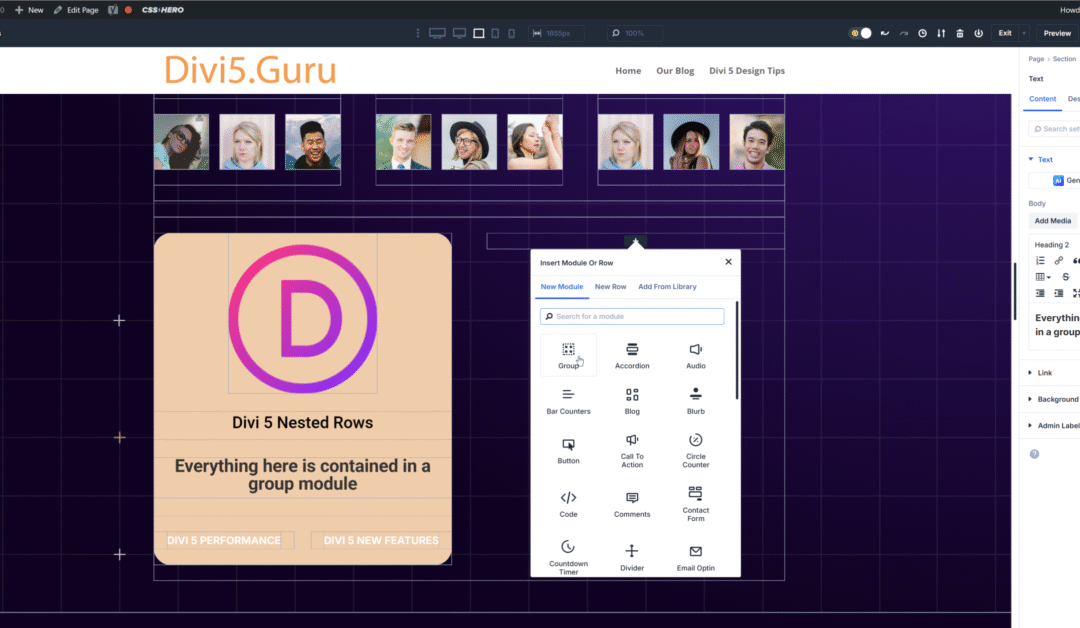
Task: Click the Divi5.Guru site logo
Action: pyautogui.click(x=250, y=70)
